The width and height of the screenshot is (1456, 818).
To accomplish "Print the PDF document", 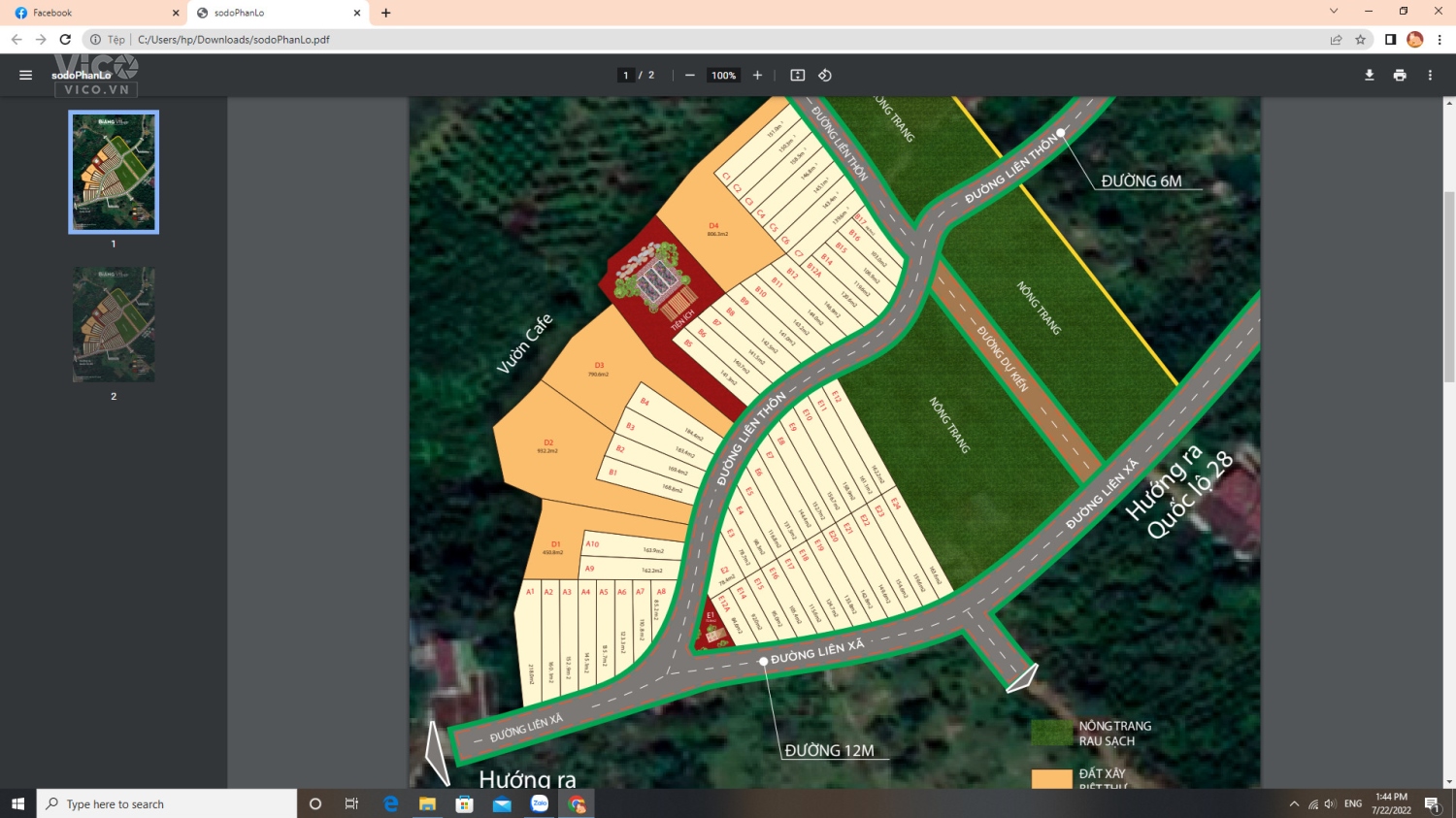I will click(1400, 75).
